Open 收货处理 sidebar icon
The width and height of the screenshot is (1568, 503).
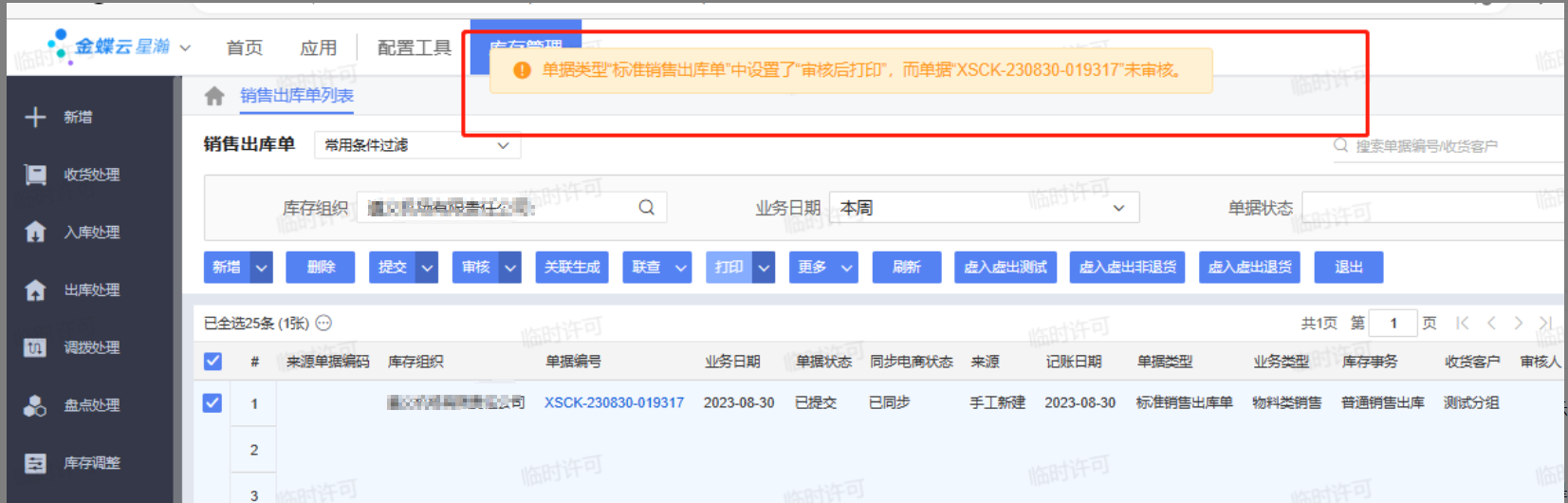(35, 175)
